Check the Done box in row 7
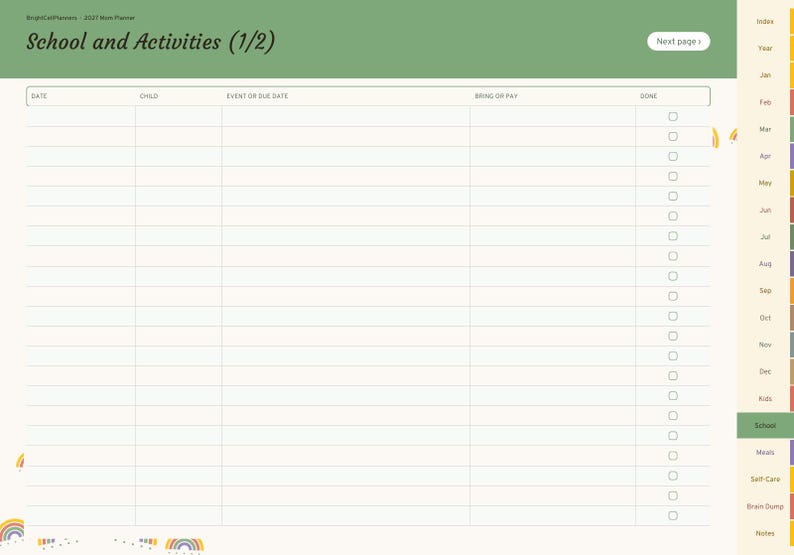The image size is (794, 555). [673, 236]
